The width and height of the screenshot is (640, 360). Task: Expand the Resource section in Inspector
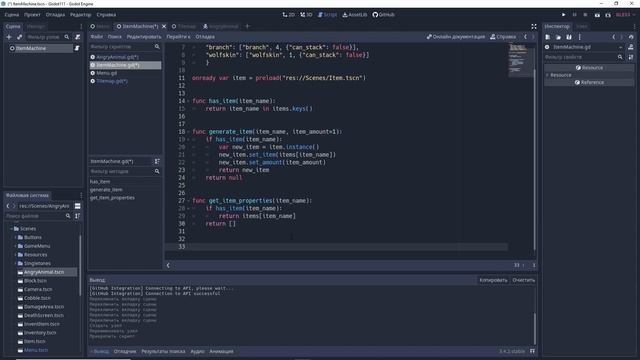548,75
